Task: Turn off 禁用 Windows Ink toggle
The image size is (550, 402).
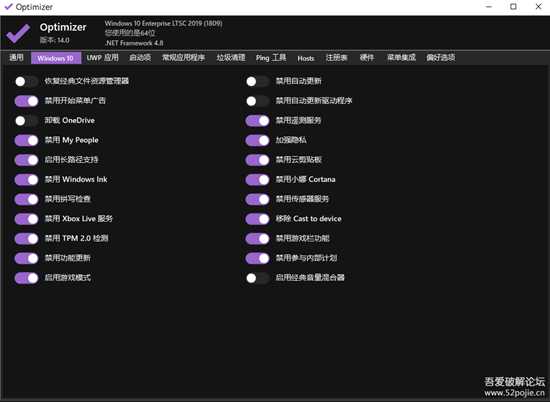Action: click(x=26, y=180)
